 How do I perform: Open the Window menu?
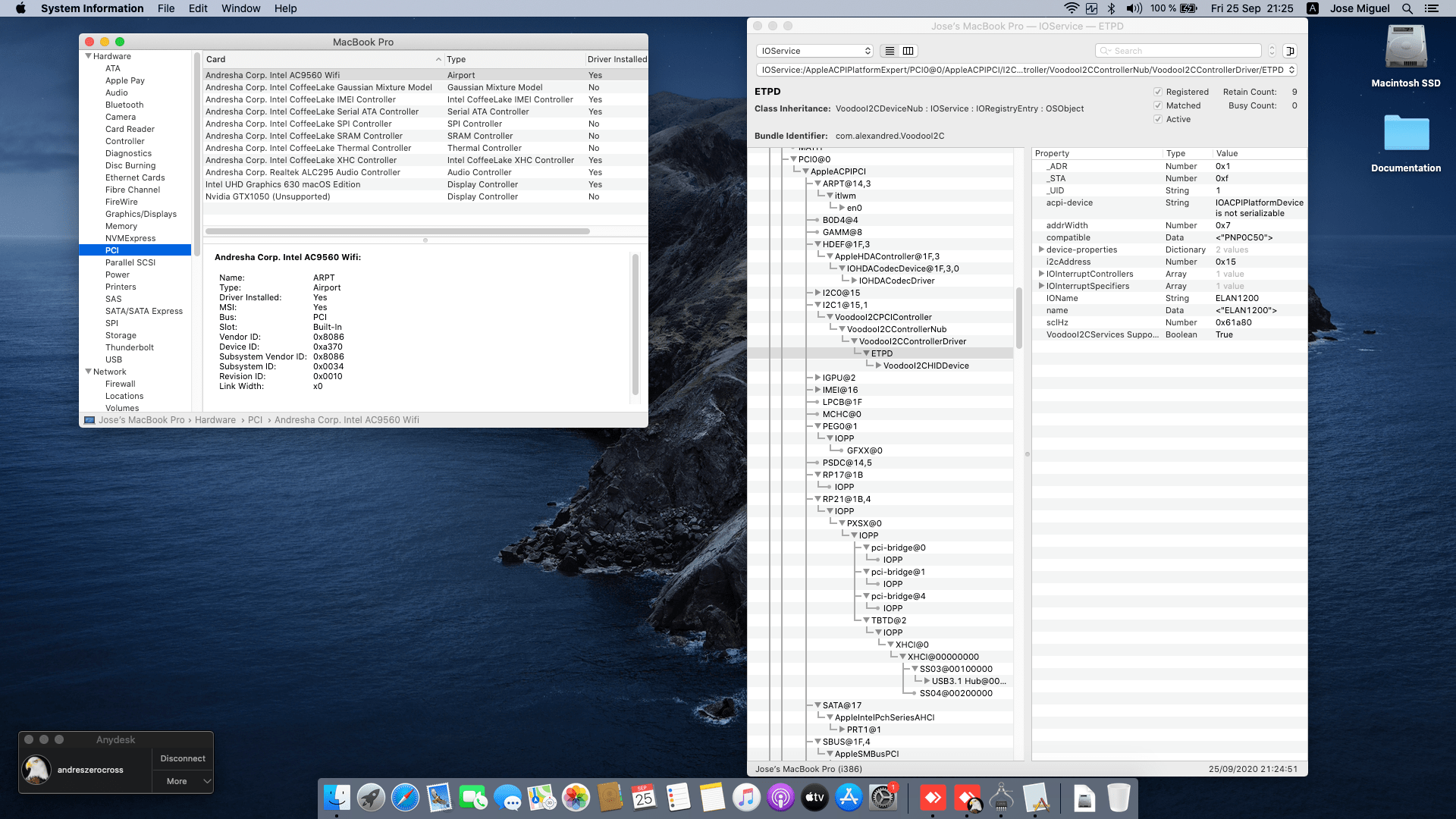tap(240, 8)
